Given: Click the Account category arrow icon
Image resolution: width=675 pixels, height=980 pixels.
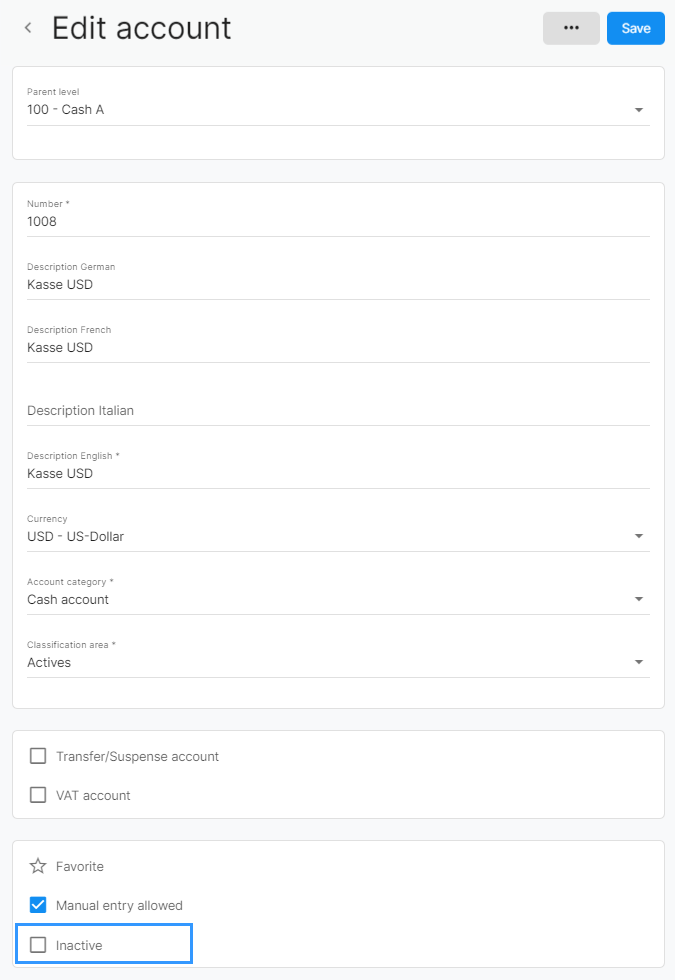Looking at the screenshot, I should [x=639, y=599].
